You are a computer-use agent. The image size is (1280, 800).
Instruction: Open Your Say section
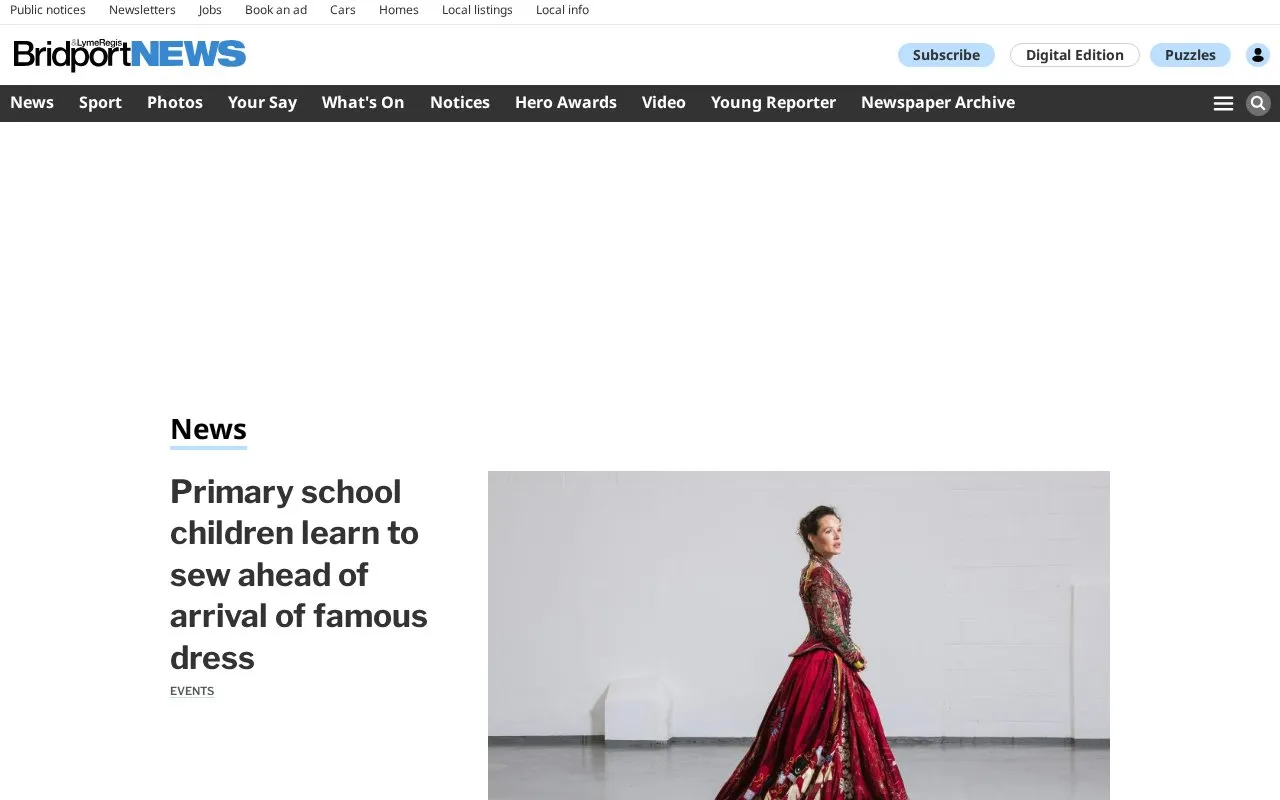262,102
